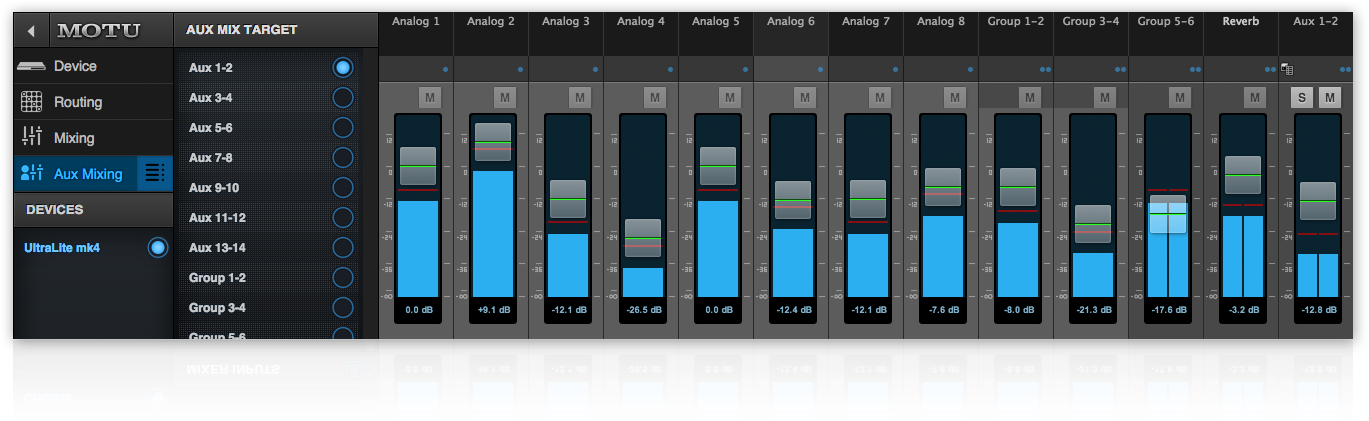Mute the Analog 4 channel
This screenshot has width=1369, height=421.
(655, 97)
